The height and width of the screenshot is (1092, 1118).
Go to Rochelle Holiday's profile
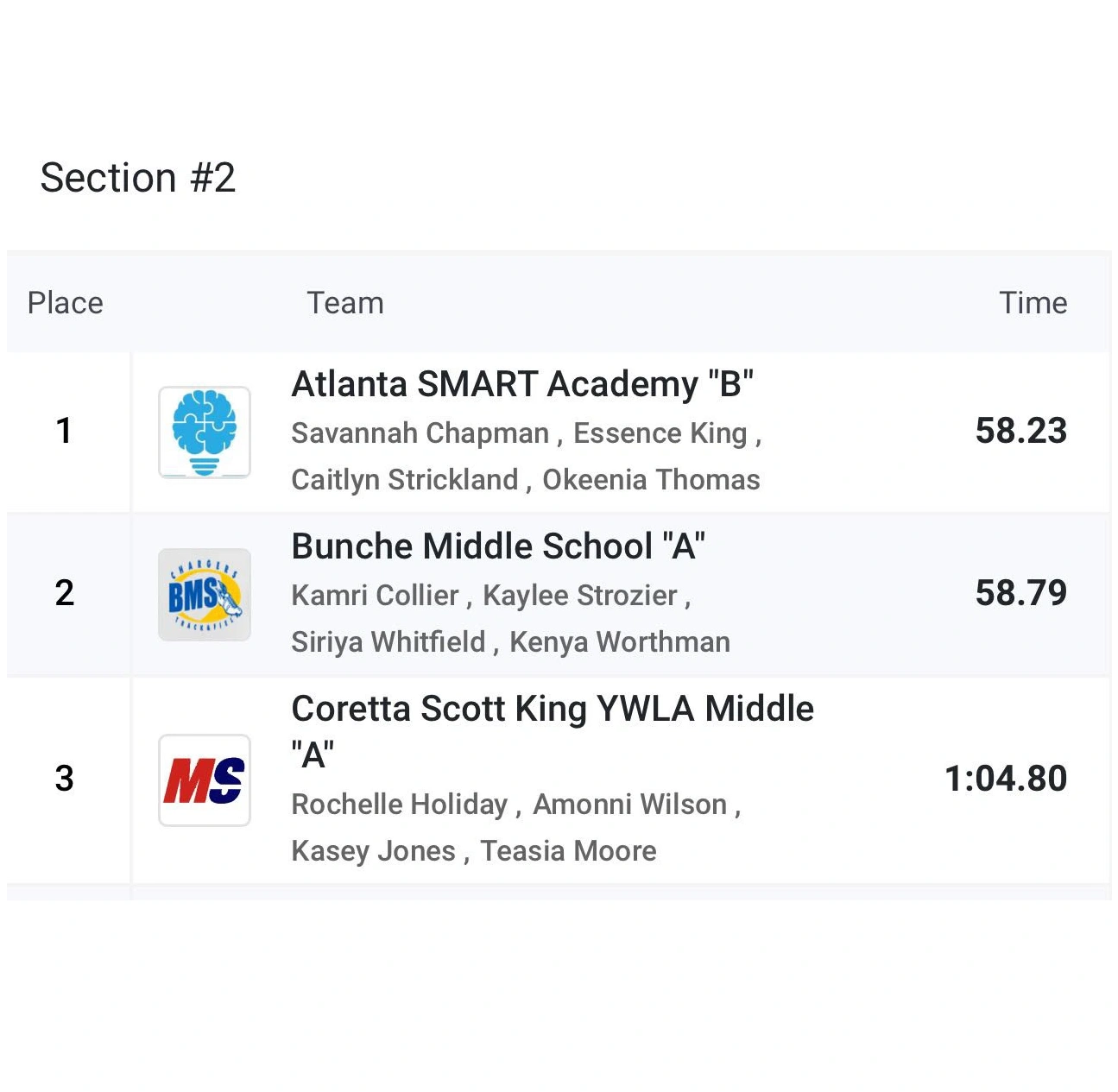[x=400, y=805]
